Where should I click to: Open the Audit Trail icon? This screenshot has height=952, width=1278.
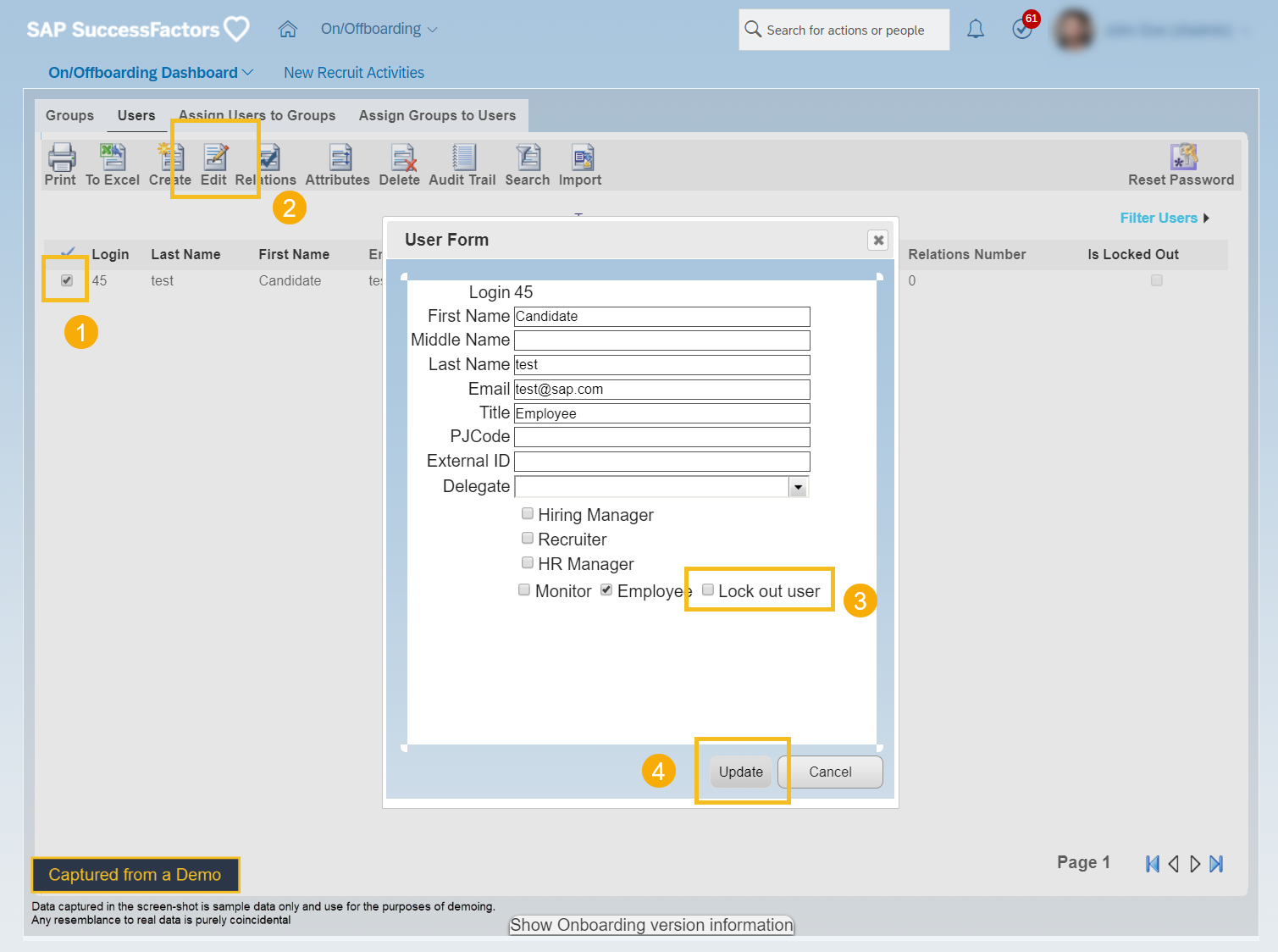pos(464,158)
